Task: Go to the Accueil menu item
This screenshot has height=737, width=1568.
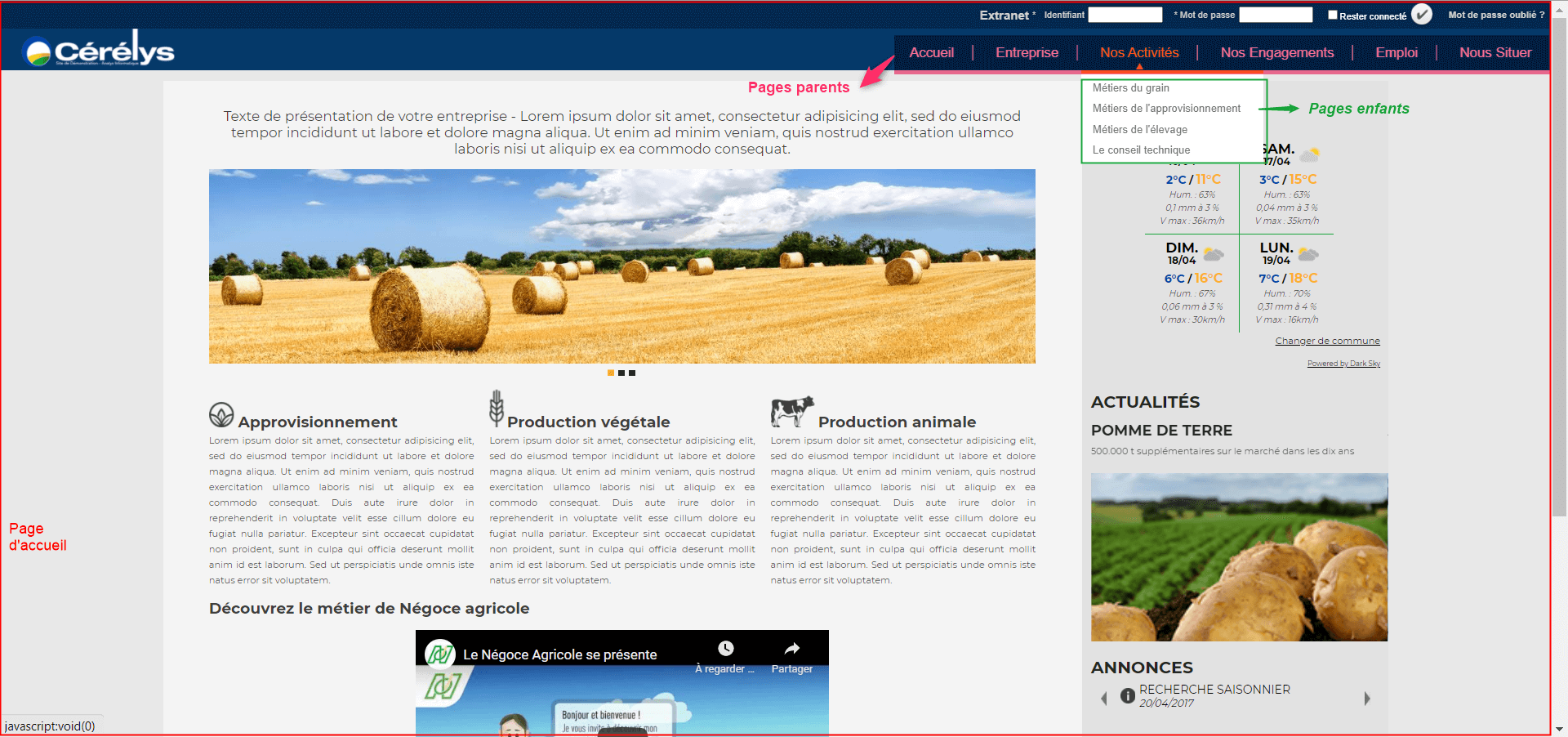Action: [931, 52]
